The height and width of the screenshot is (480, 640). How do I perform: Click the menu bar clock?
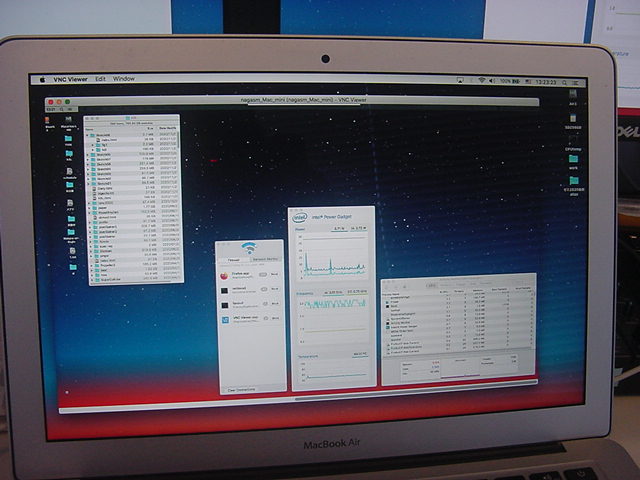pos(546,82)
